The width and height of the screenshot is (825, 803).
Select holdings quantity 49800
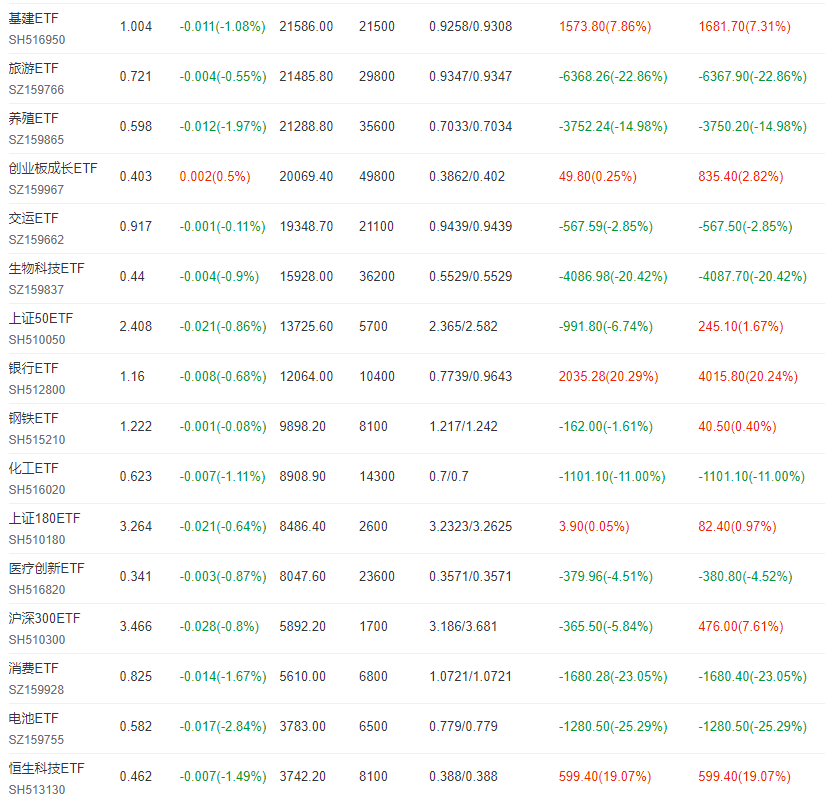[x=377, y=176]
